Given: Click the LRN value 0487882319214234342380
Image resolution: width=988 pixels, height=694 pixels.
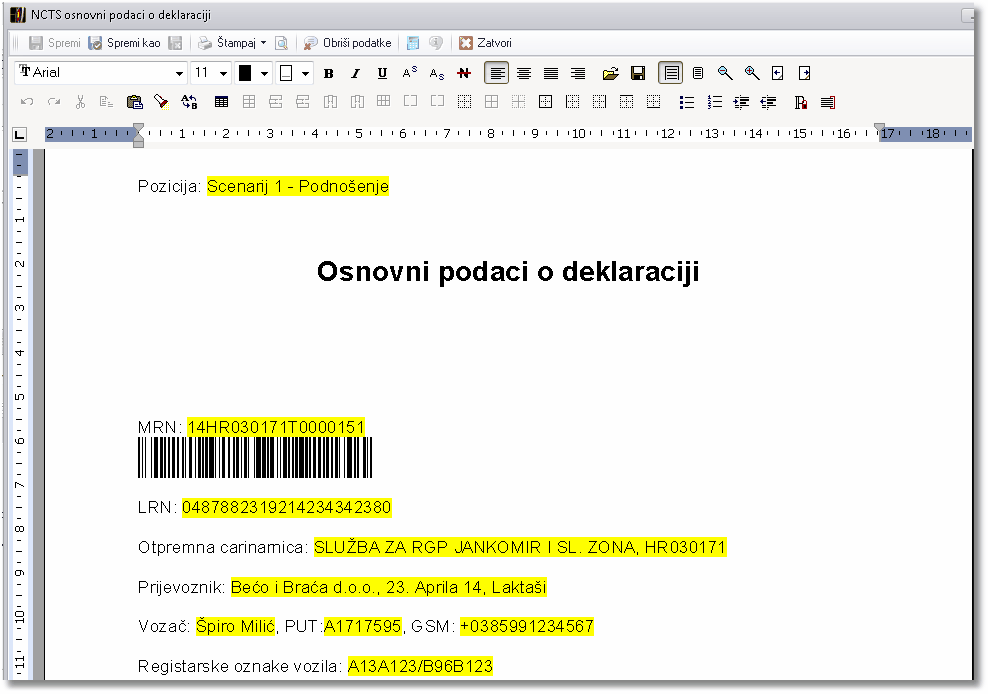Looking at the screenshot, I should [x=287, y=507].
